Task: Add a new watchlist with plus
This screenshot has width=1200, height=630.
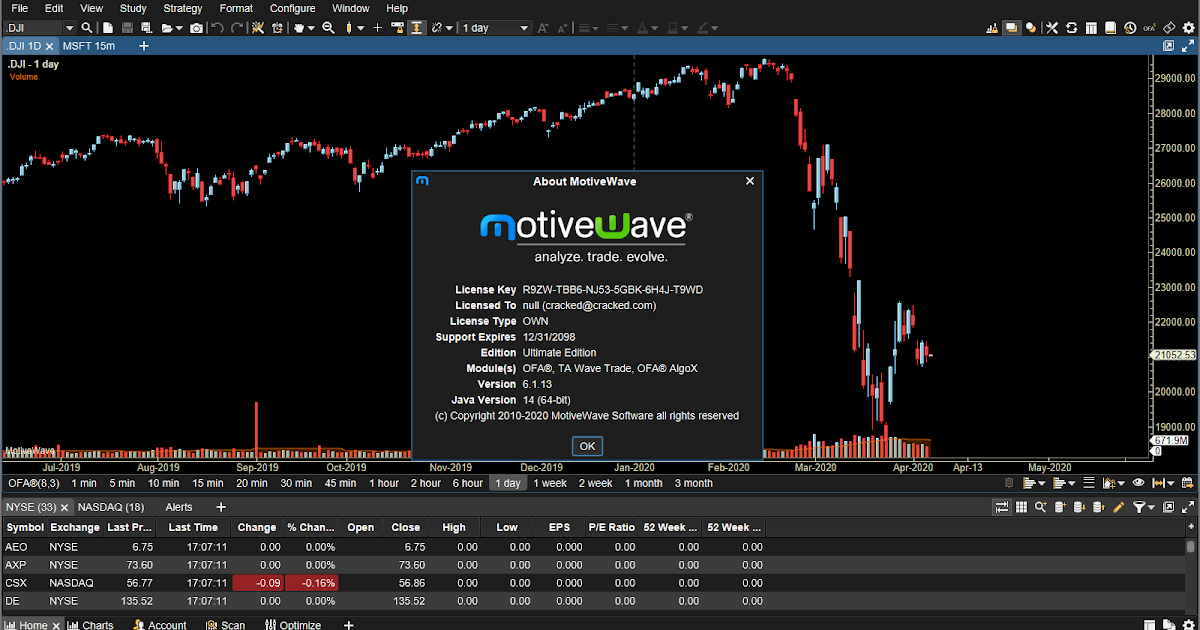Action: 221,507
